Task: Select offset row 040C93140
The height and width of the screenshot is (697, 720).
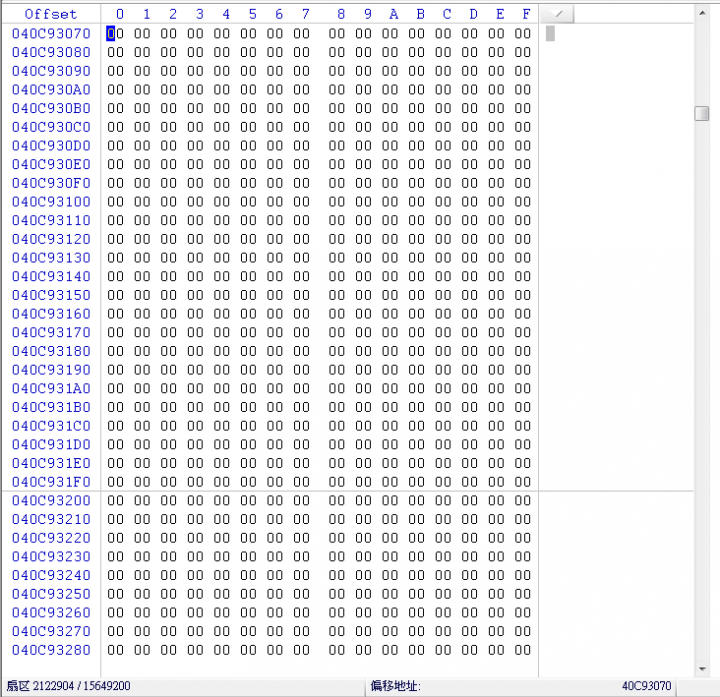Action: coord(51,276)
